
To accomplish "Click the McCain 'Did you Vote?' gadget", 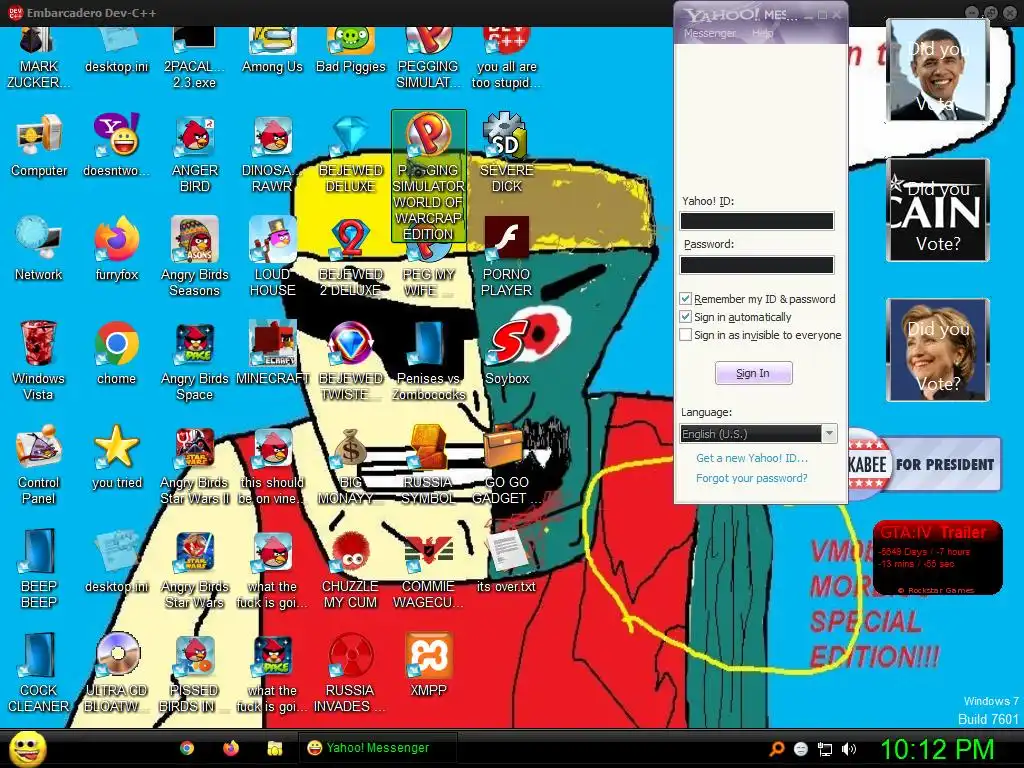I will pos(938,210).
